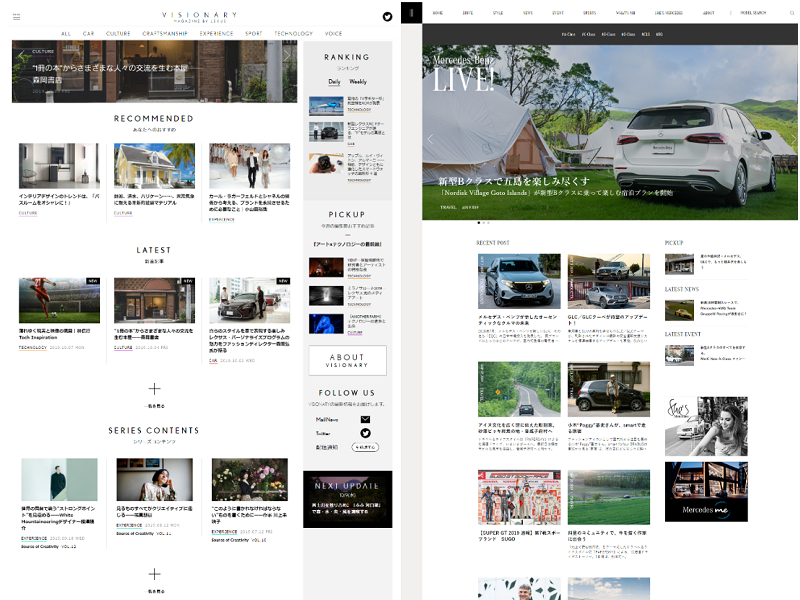Click the next arrow on Visionary hero banner

pos(287,55)
